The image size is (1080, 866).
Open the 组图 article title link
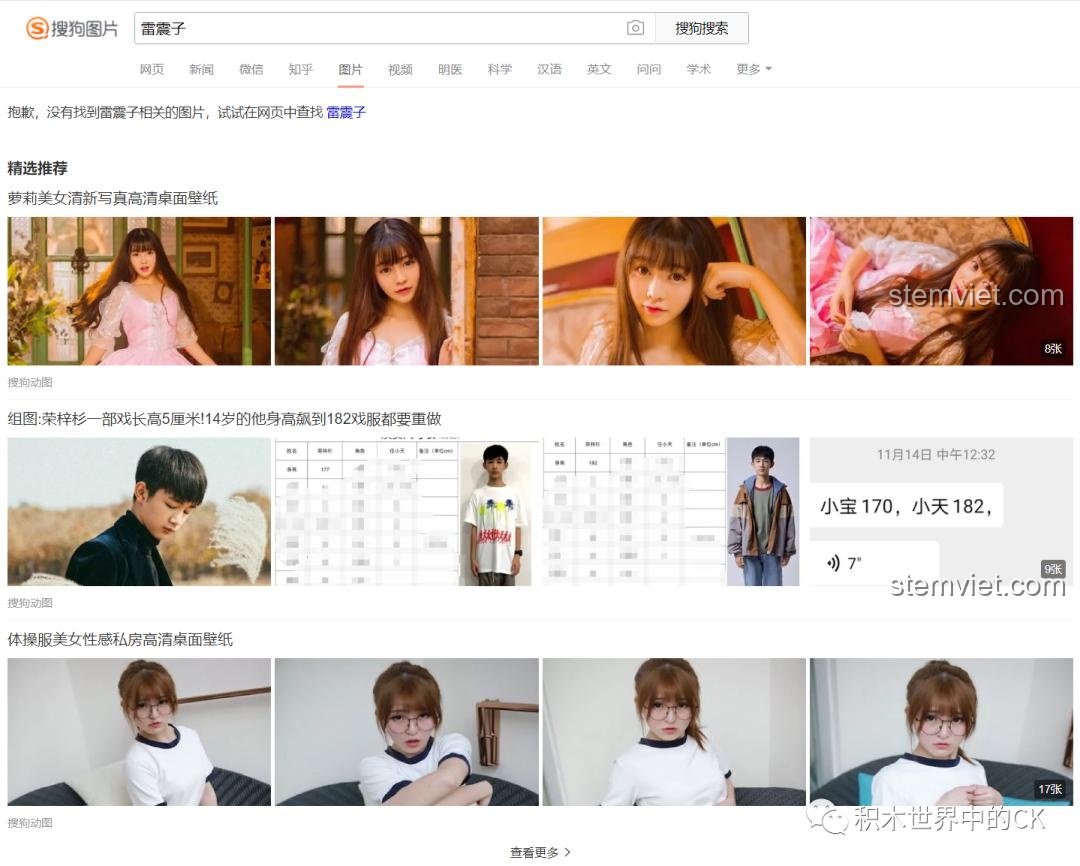point(224,419)
